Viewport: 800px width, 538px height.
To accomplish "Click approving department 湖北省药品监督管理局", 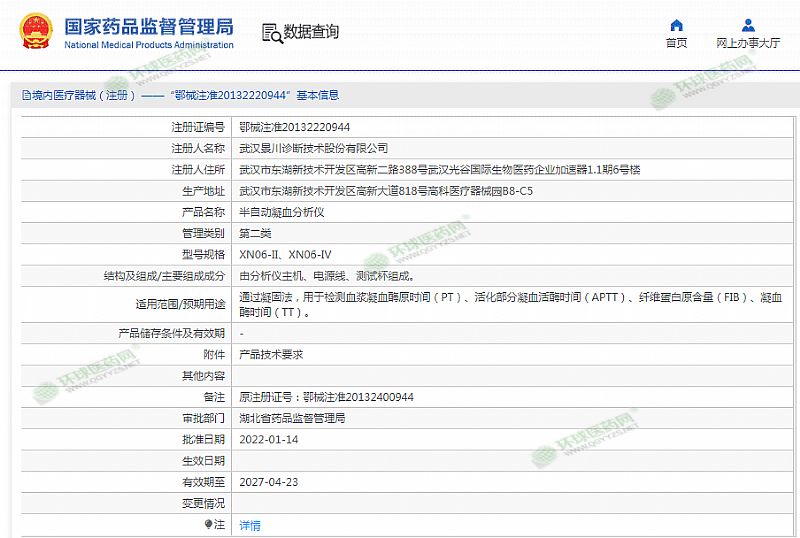I will [x=293, y=418].
